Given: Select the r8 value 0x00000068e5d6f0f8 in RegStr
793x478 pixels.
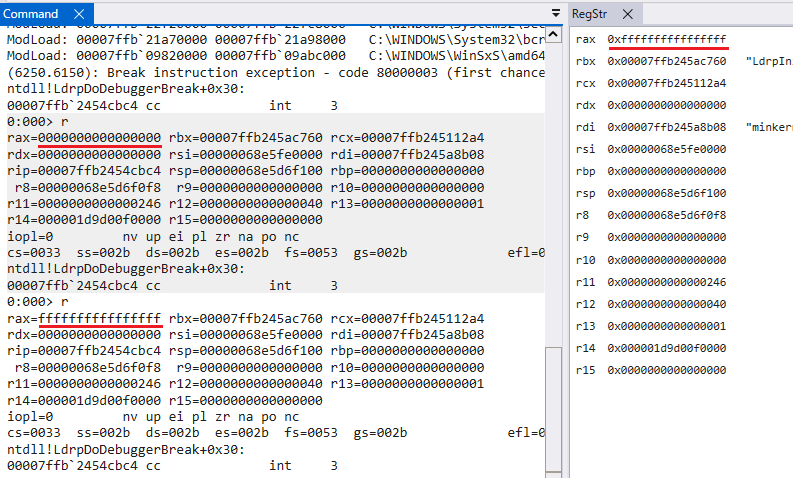Looking at the screenshot, I should pyautogui.click(x=667, y=215).
